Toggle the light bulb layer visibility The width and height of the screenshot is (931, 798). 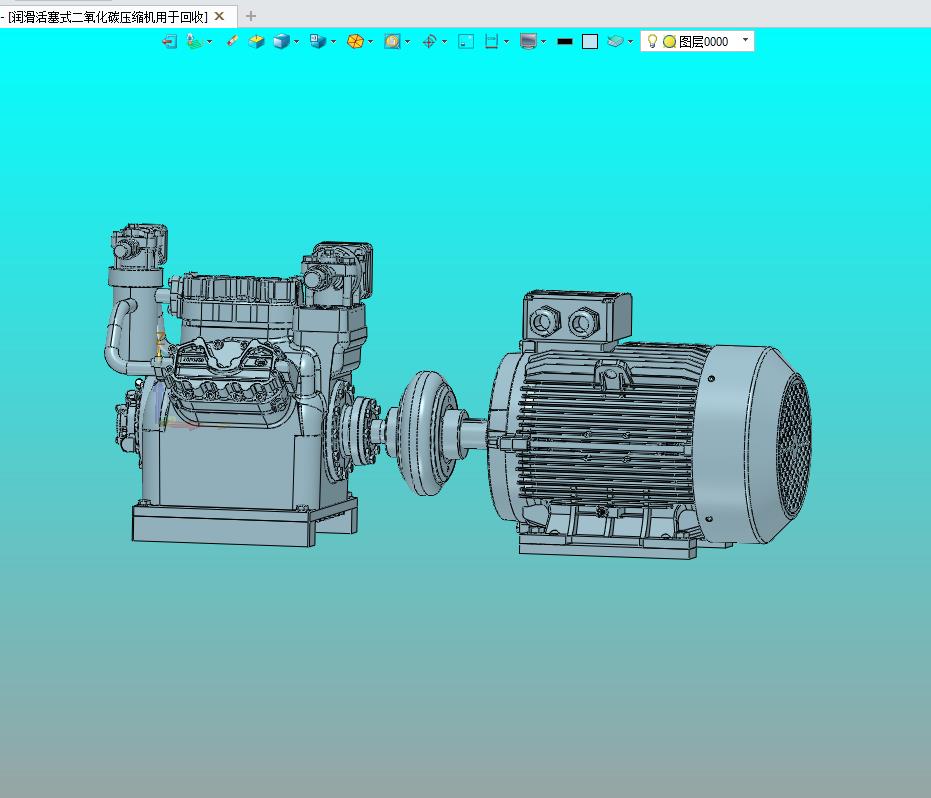click(652, 41)
